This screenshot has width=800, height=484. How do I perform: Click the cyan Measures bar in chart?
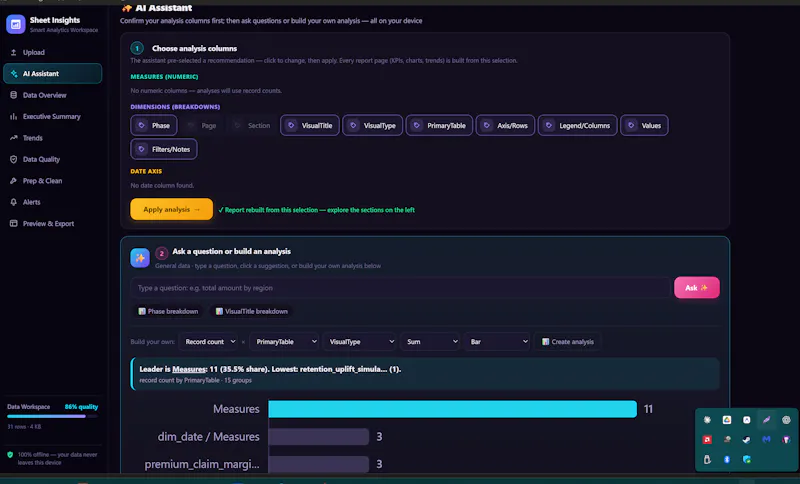click(x=453, y=409)
